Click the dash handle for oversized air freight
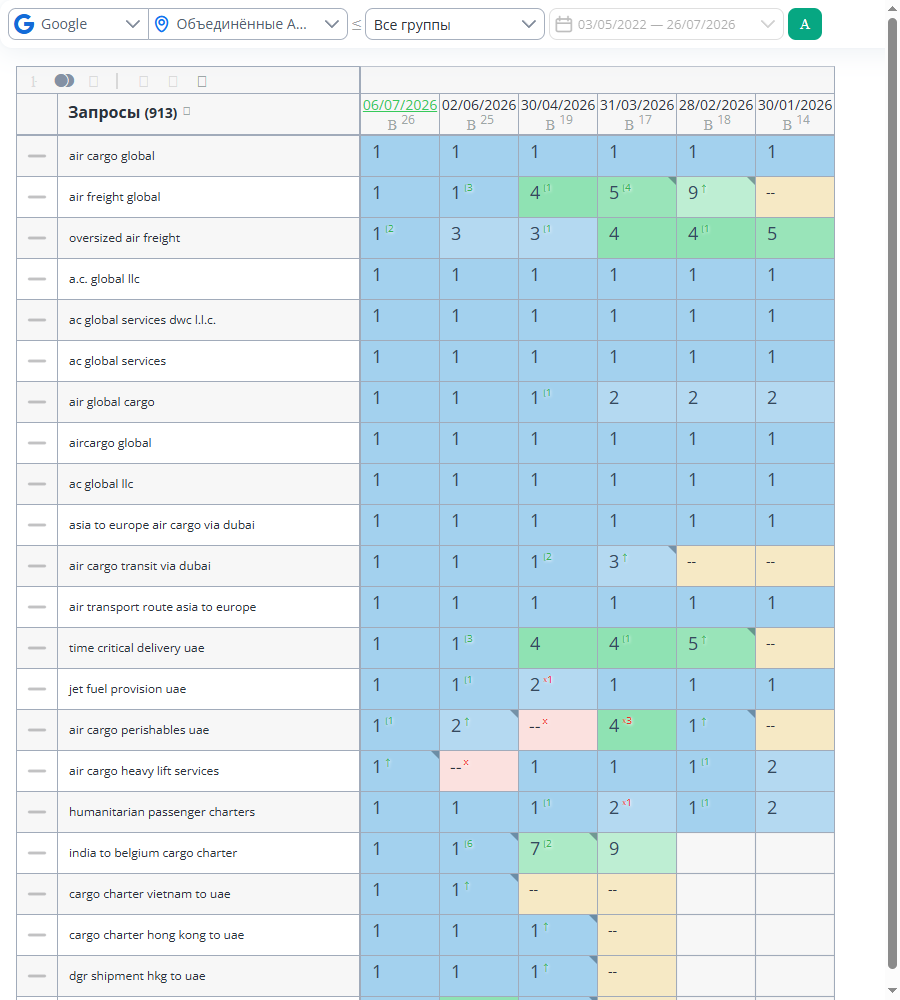This screenshot has height=1000, width=900. click(37, 238)
